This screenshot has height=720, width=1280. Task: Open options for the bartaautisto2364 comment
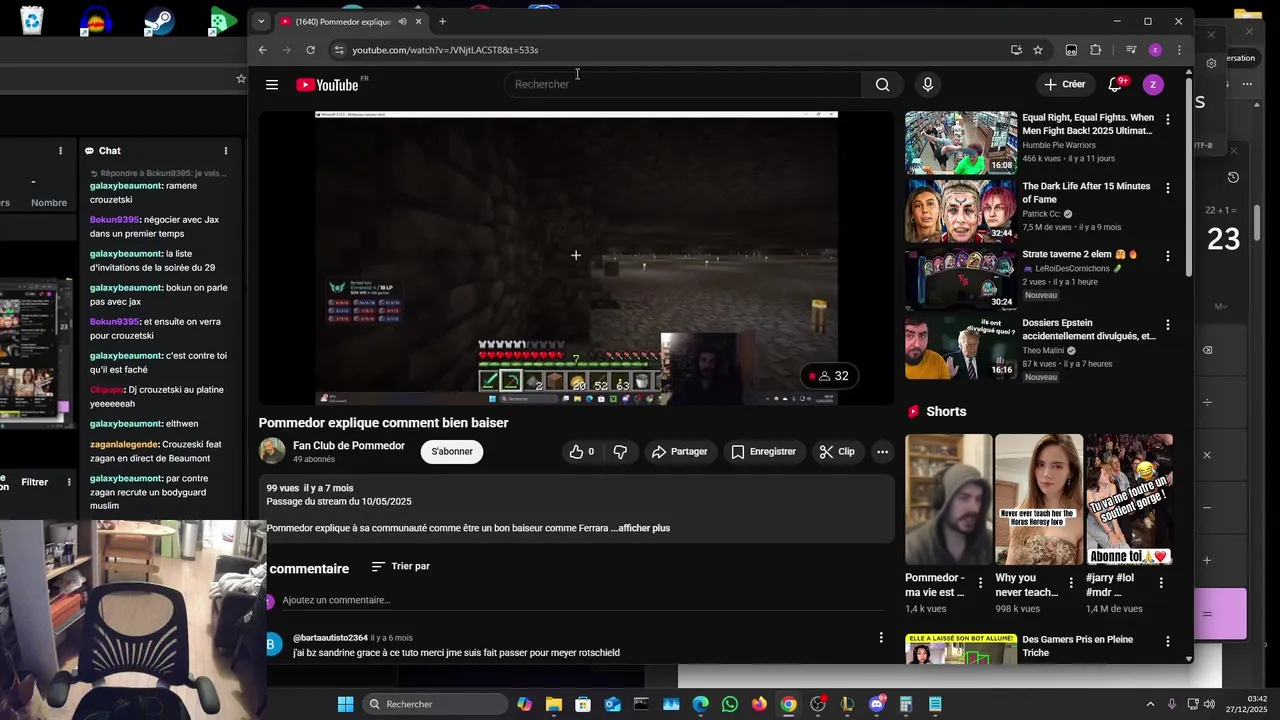[881, 637]
